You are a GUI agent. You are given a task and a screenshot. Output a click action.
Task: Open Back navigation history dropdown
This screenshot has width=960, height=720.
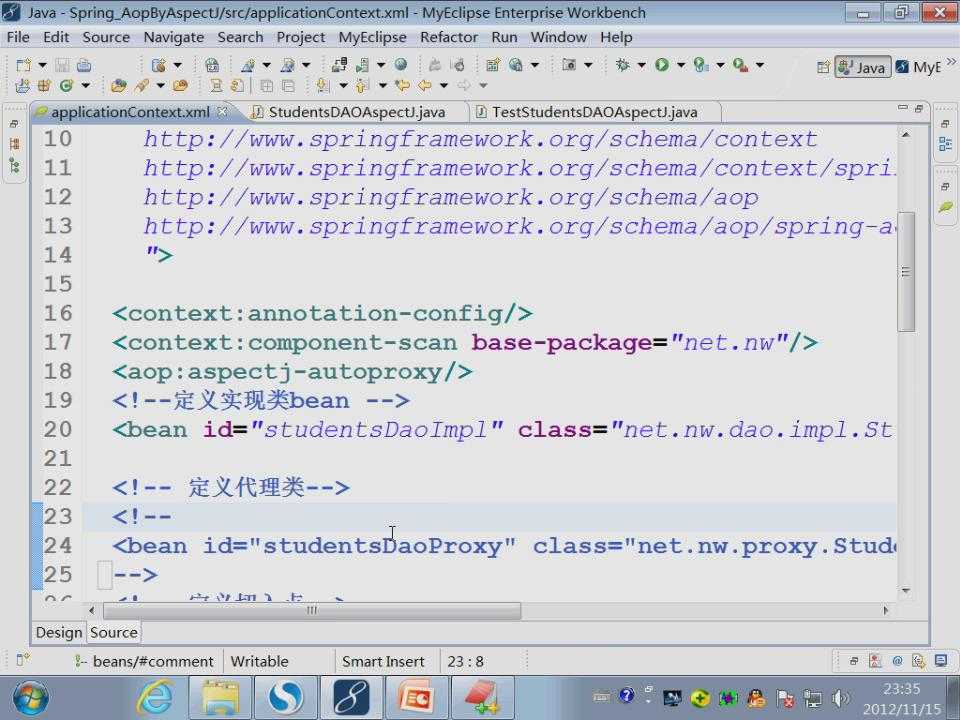444,86
